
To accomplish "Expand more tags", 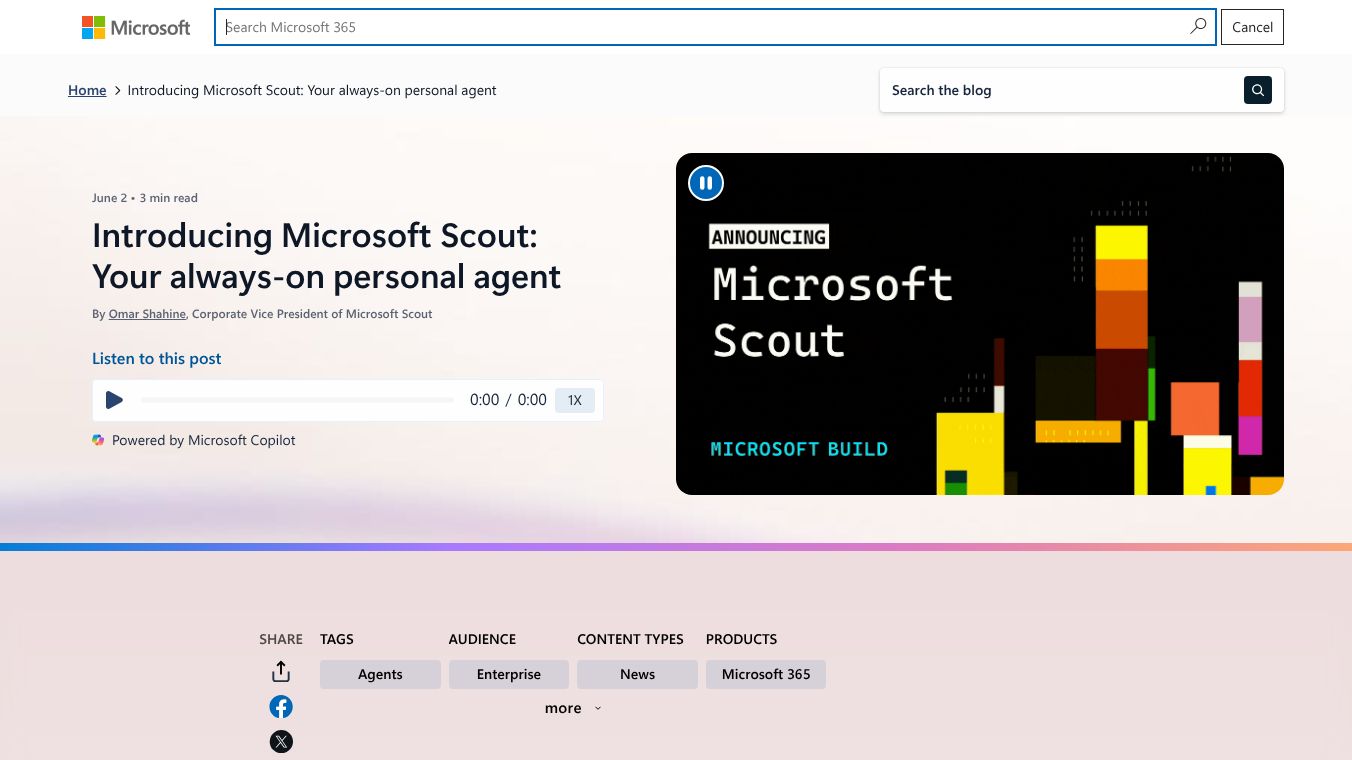I will tap(573, 708).
